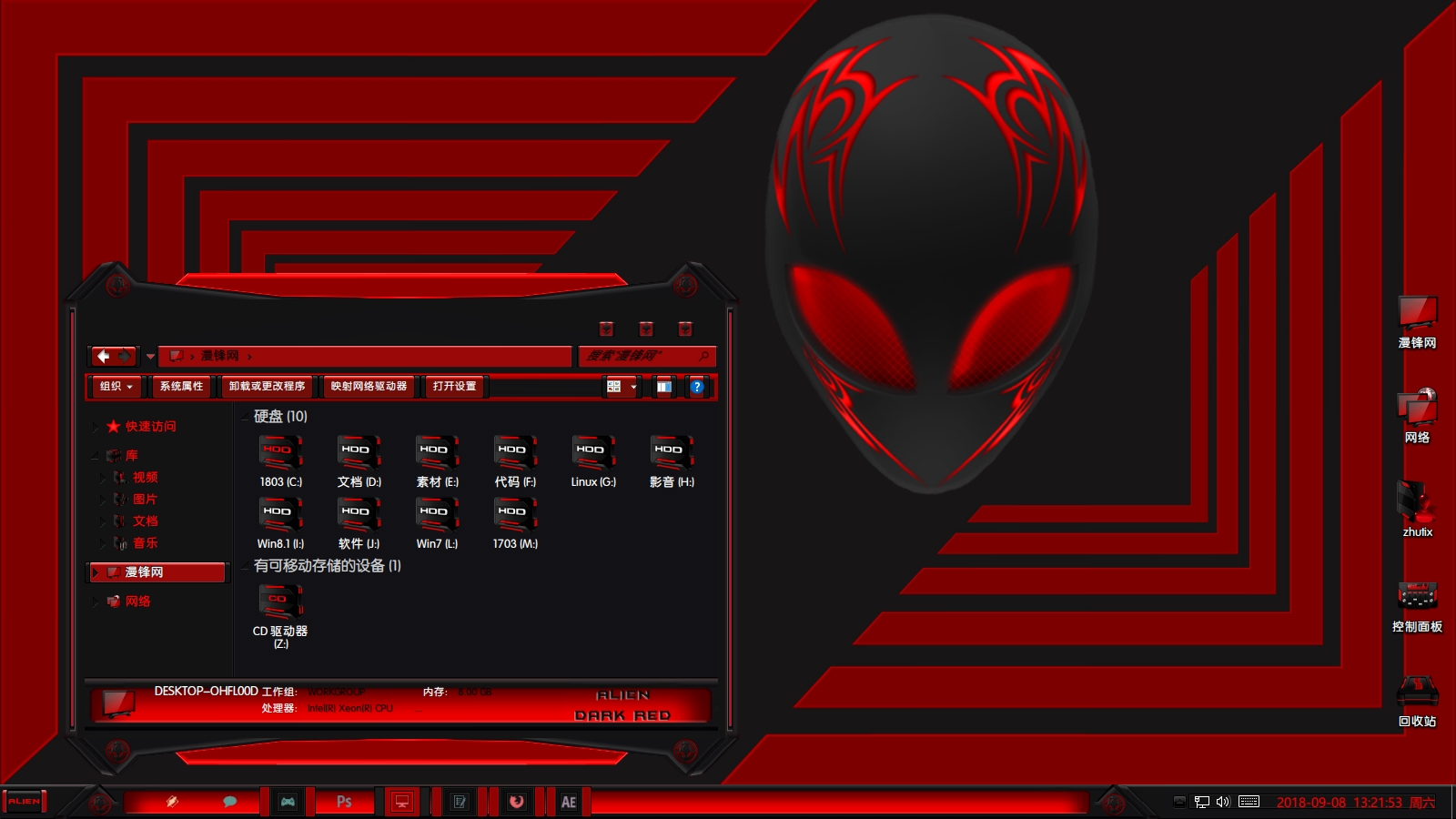This screenshot has width=1456, height=819.
Task: Select 快速访问 in the navigation pane
Action: coord(141,427)
